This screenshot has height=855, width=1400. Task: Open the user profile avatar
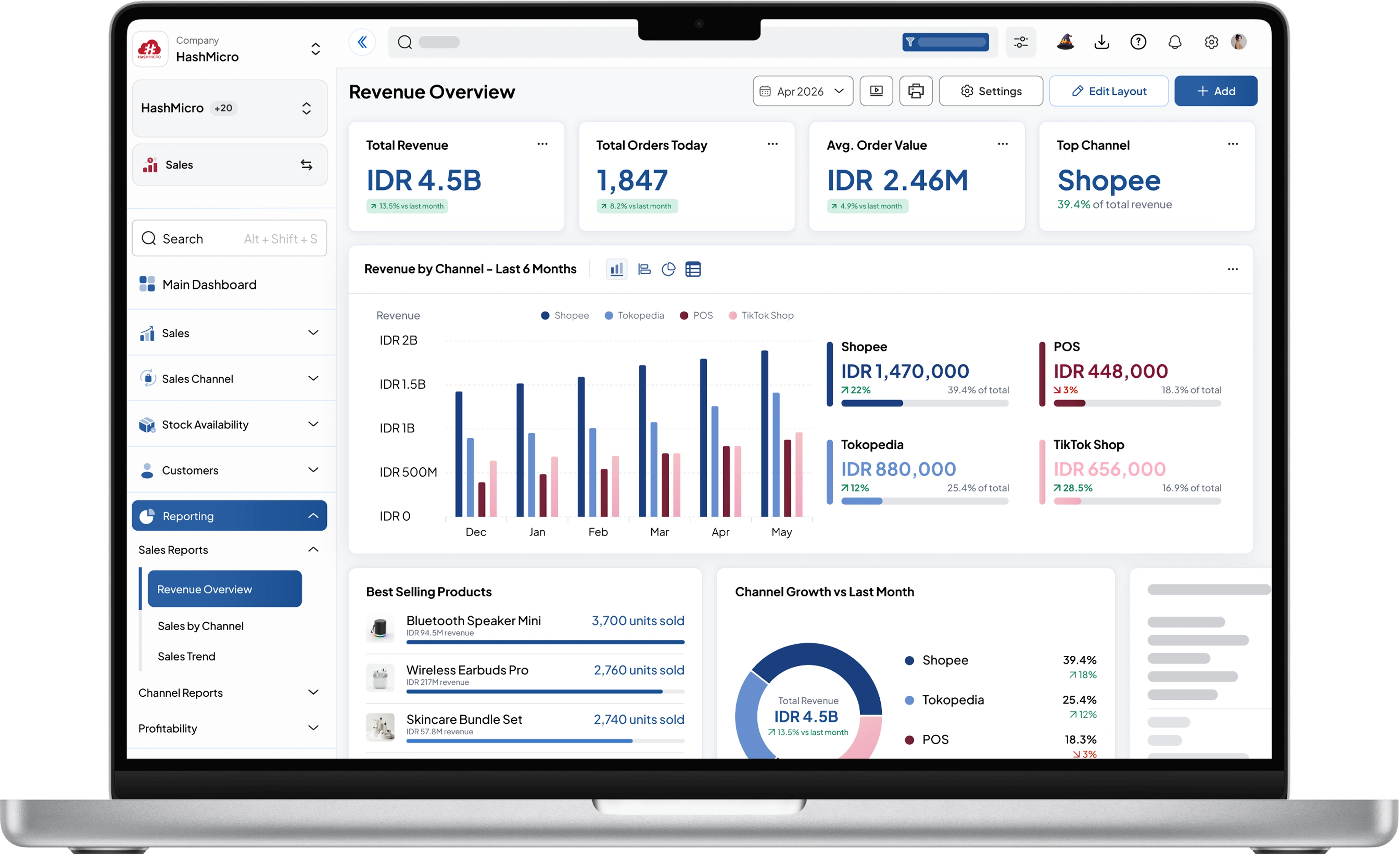tap(1239, 41)
